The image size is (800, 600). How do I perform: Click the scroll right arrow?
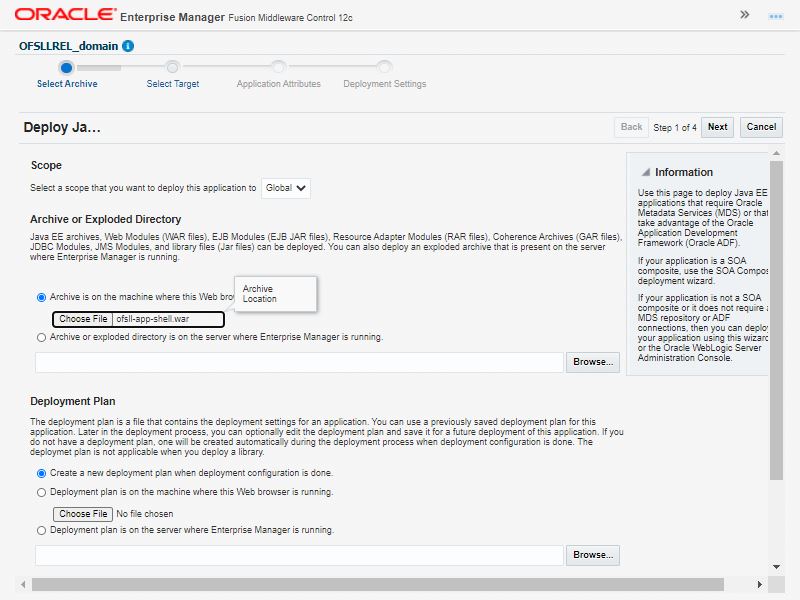[x=759, y=584]
